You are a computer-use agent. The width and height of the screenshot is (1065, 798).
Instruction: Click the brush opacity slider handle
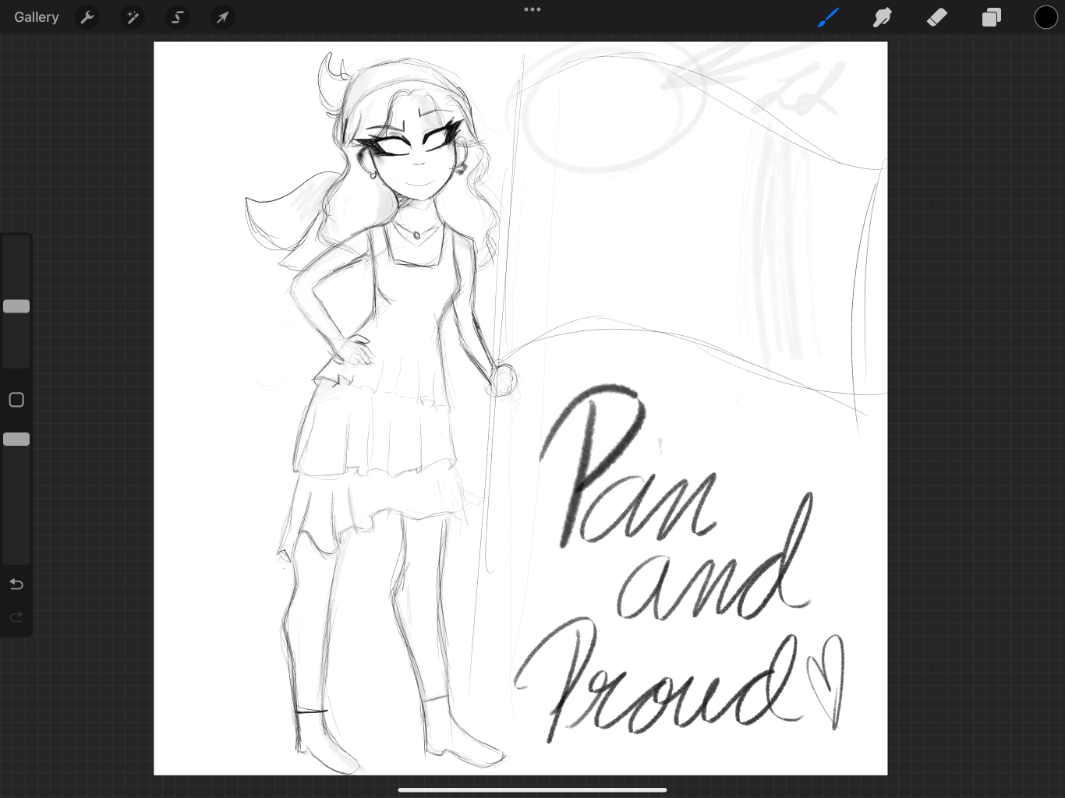(x=16, y=439)
